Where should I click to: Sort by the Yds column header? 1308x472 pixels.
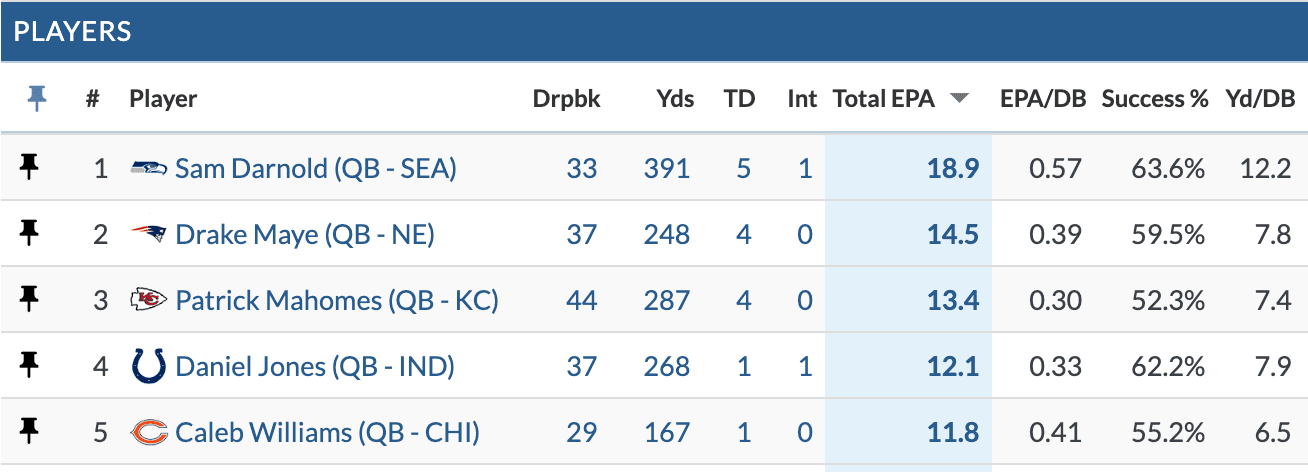point(675,98)
